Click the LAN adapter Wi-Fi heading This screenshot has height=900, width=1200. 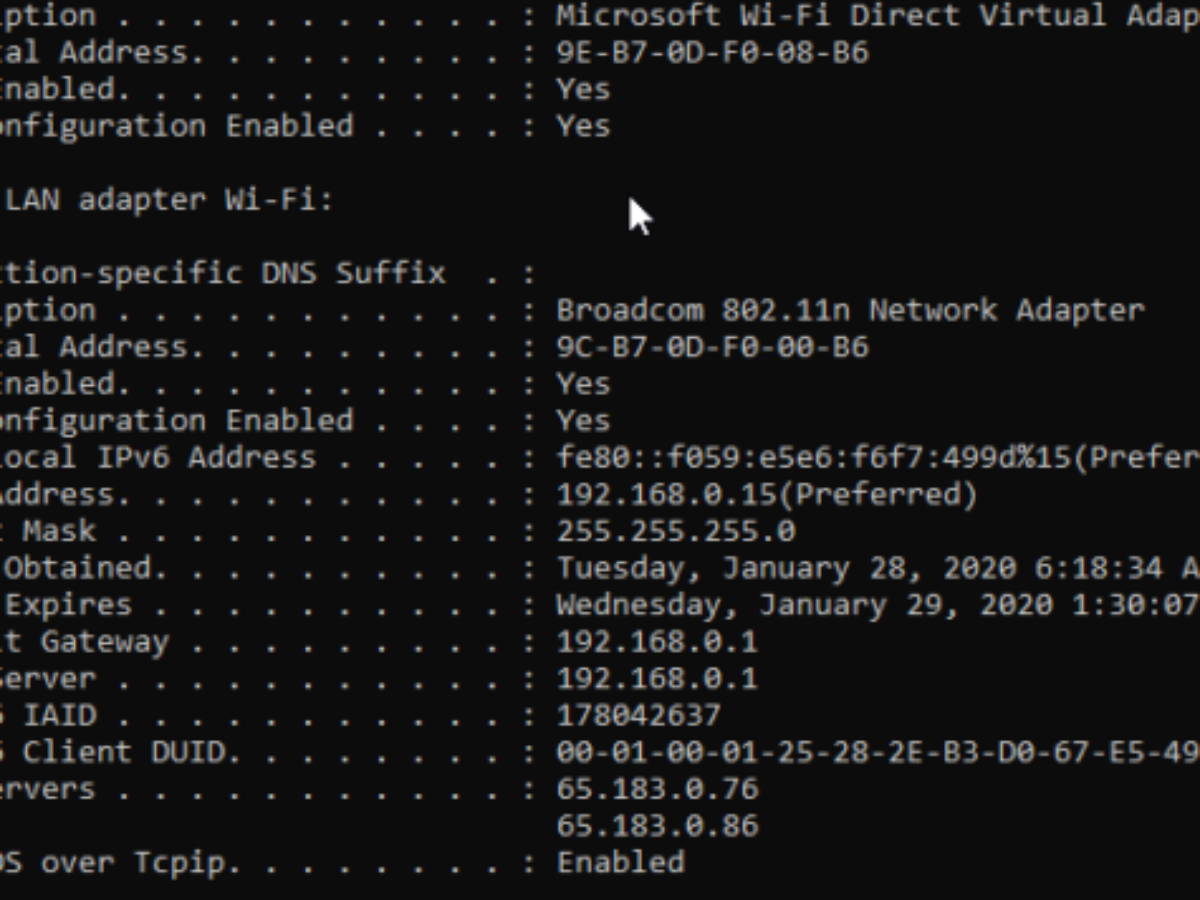click(168, 199)
